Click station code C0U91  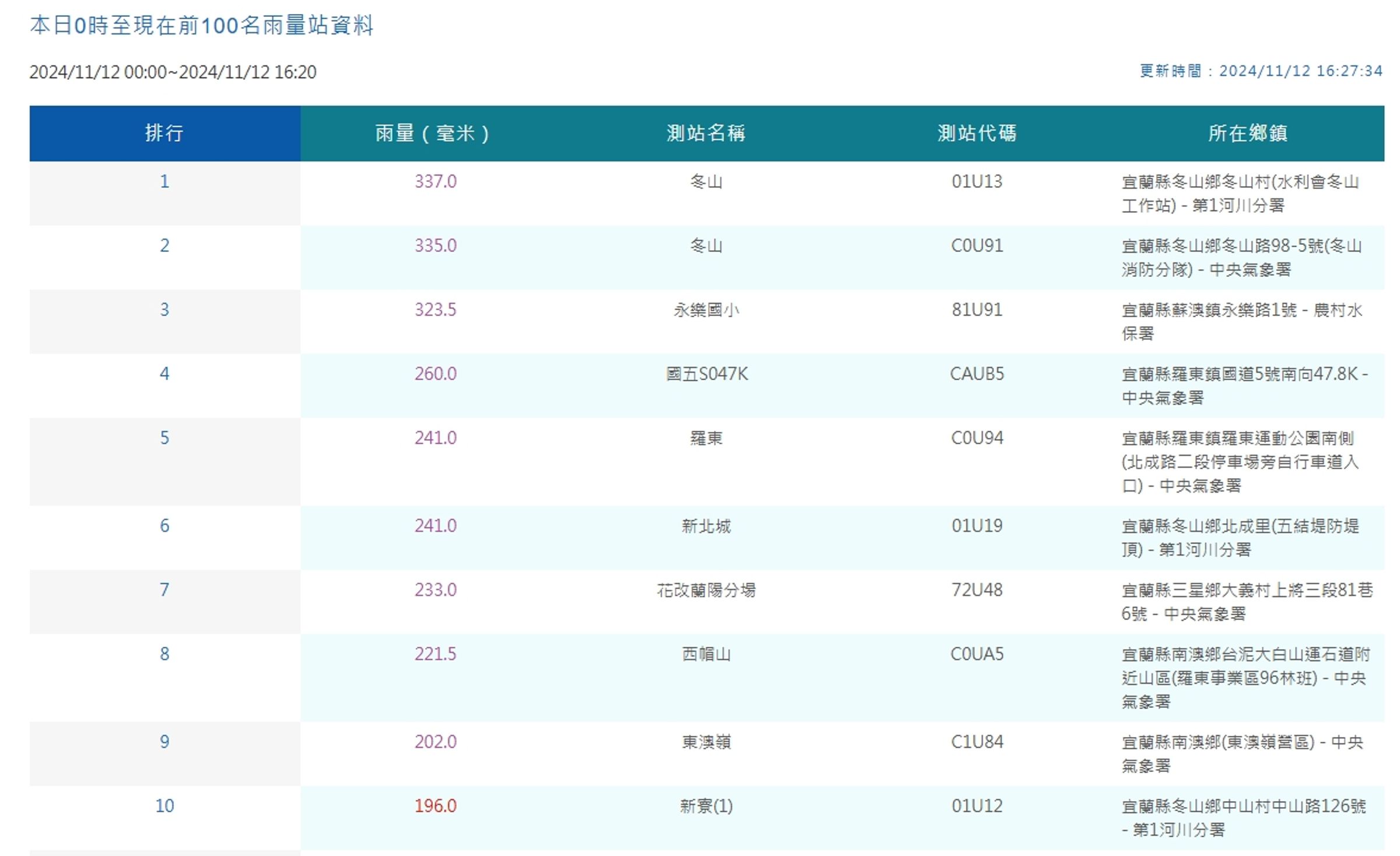point(977,245)
